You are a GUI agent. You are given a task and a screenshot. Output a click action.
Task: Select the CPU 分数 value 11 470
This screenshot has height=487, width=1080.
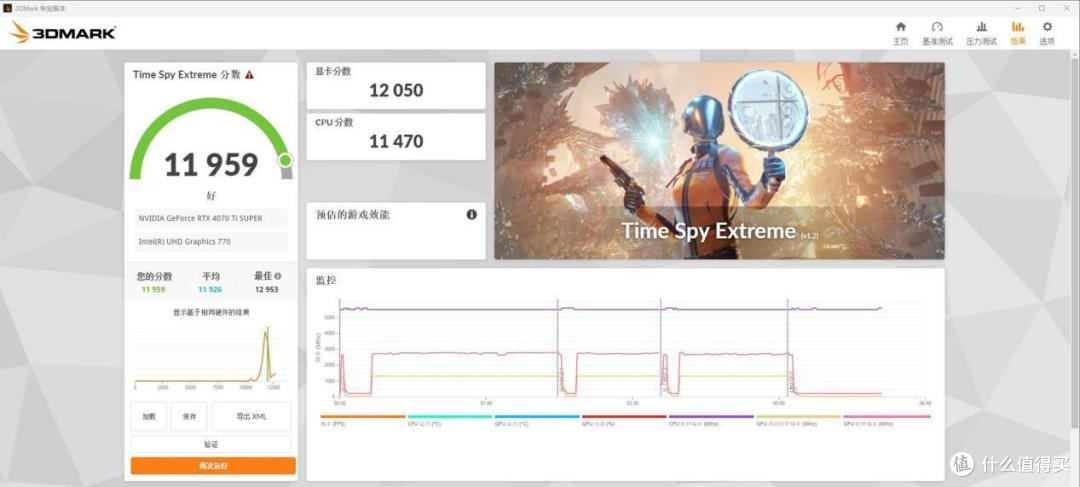point(396,141)
